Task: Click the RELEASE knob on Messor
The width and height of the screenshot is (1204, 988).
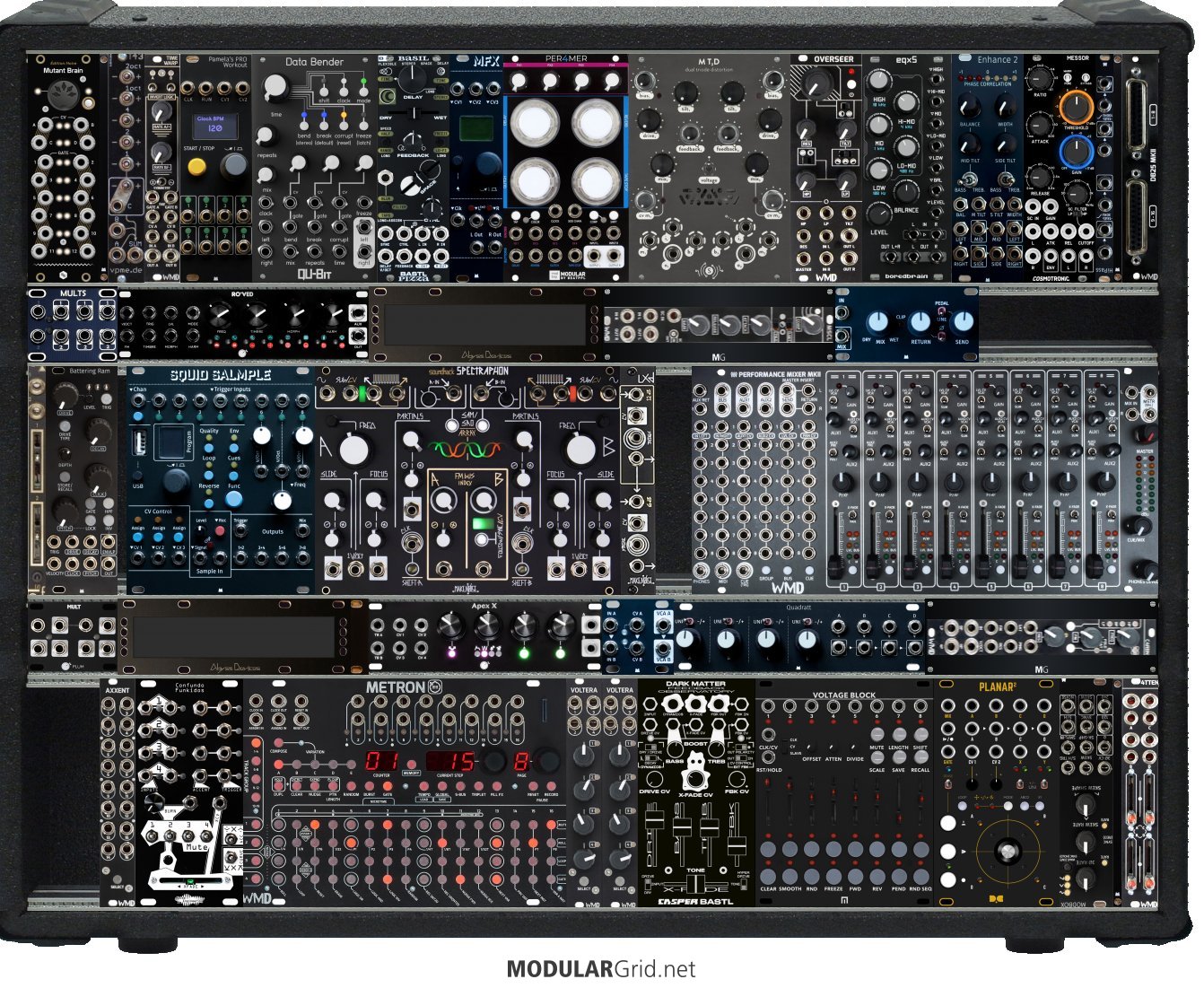Action: pos(1041,176)
